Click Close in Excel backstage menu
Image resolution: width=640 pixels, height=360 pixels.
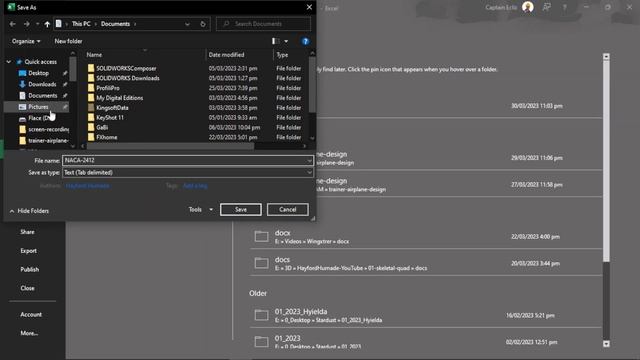[x=27, y=288]
